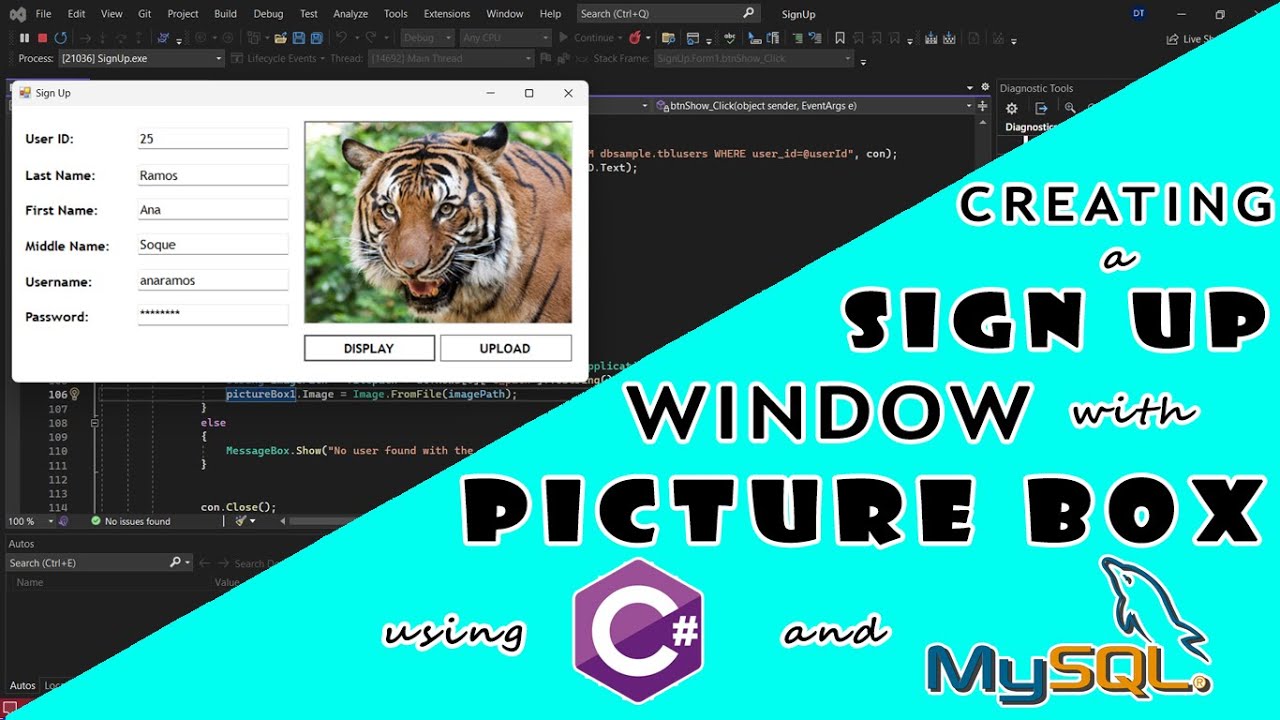The image size is (1280, 720).
Task: Click the Username field showing anaramos
Action: 213,281
